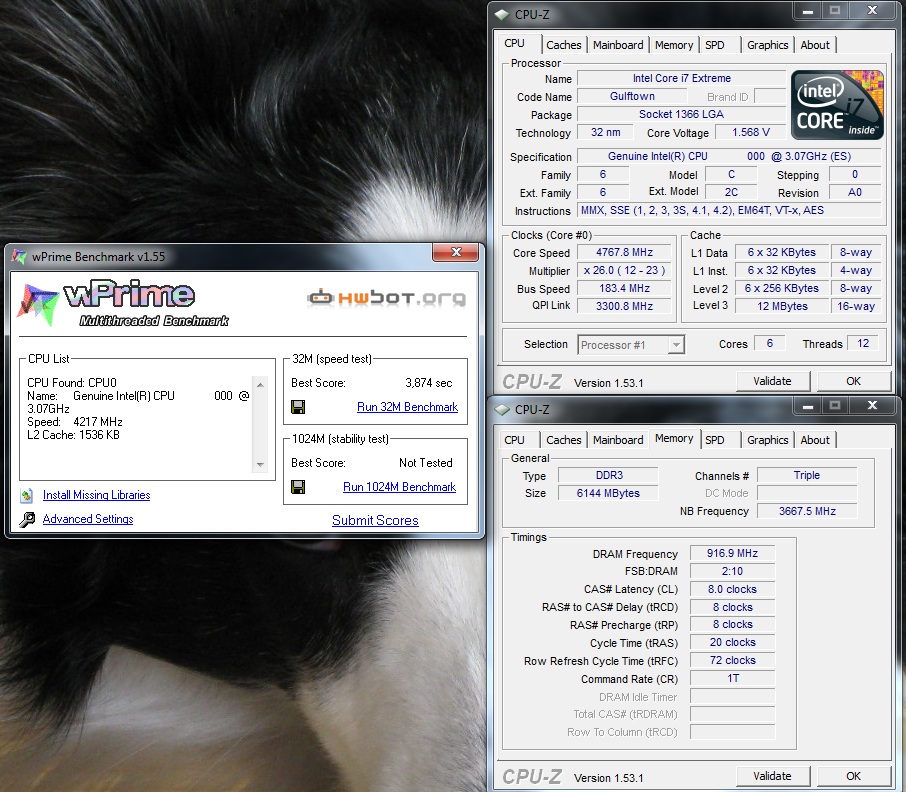The height and width of the screenshot is (792, 906).
Task: Click Submit Scores link
Action: tap(375, 520)
